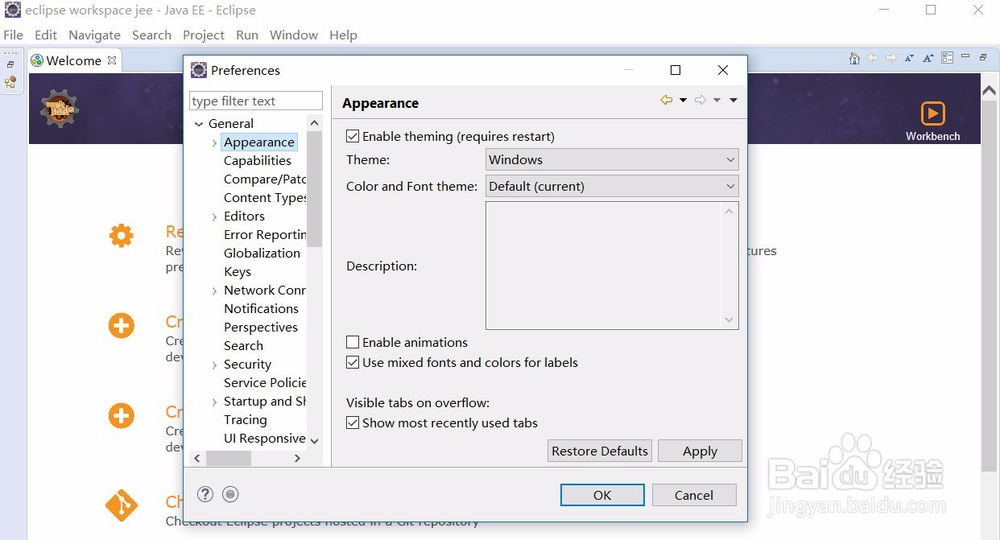This screenshot has width=1000, height=540.
Task: Select Capabilities in preferences tree
Action: pos(257,161)
